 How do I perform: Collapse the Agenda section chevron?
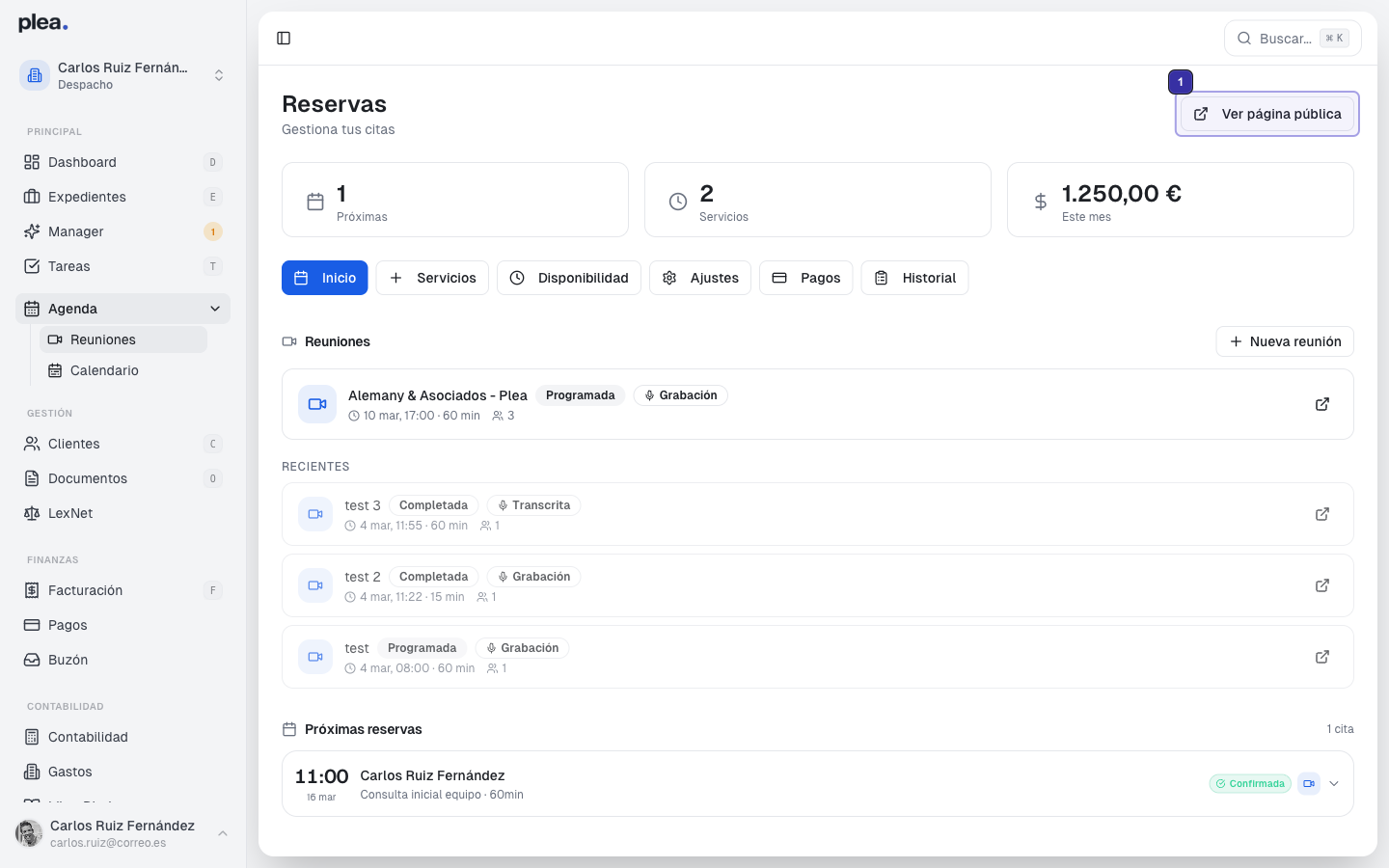(x=215, y=309)
